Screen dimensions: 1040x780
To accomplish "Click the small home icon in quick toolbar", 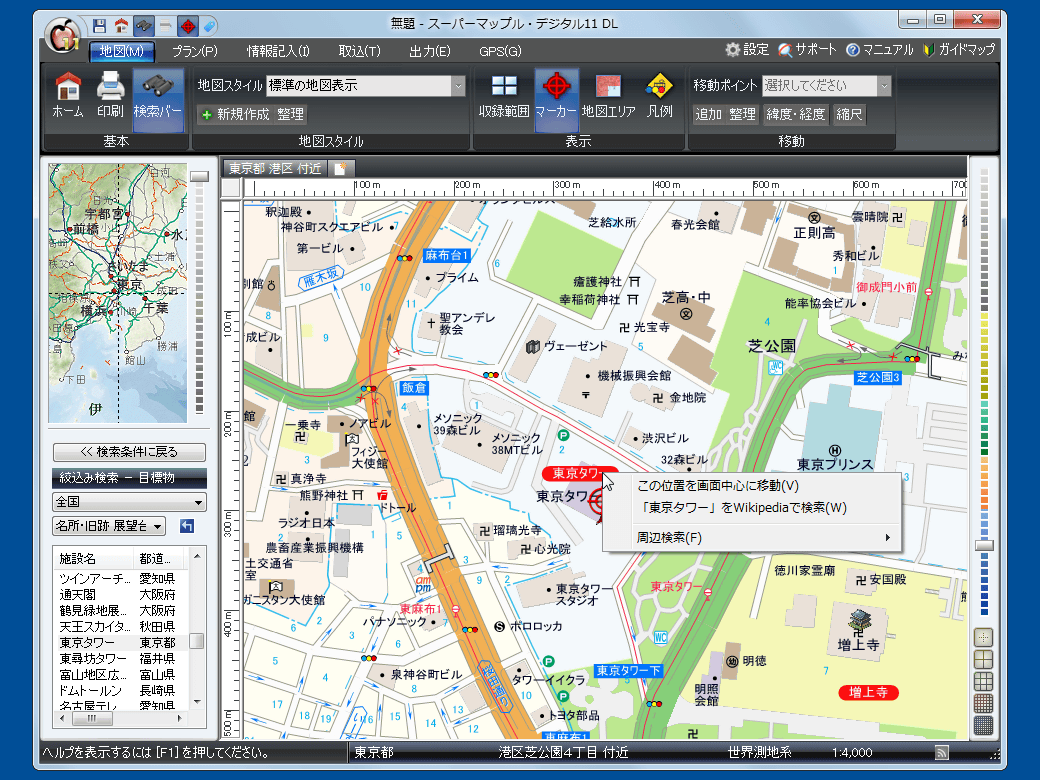I will click(x=121, y=26).
